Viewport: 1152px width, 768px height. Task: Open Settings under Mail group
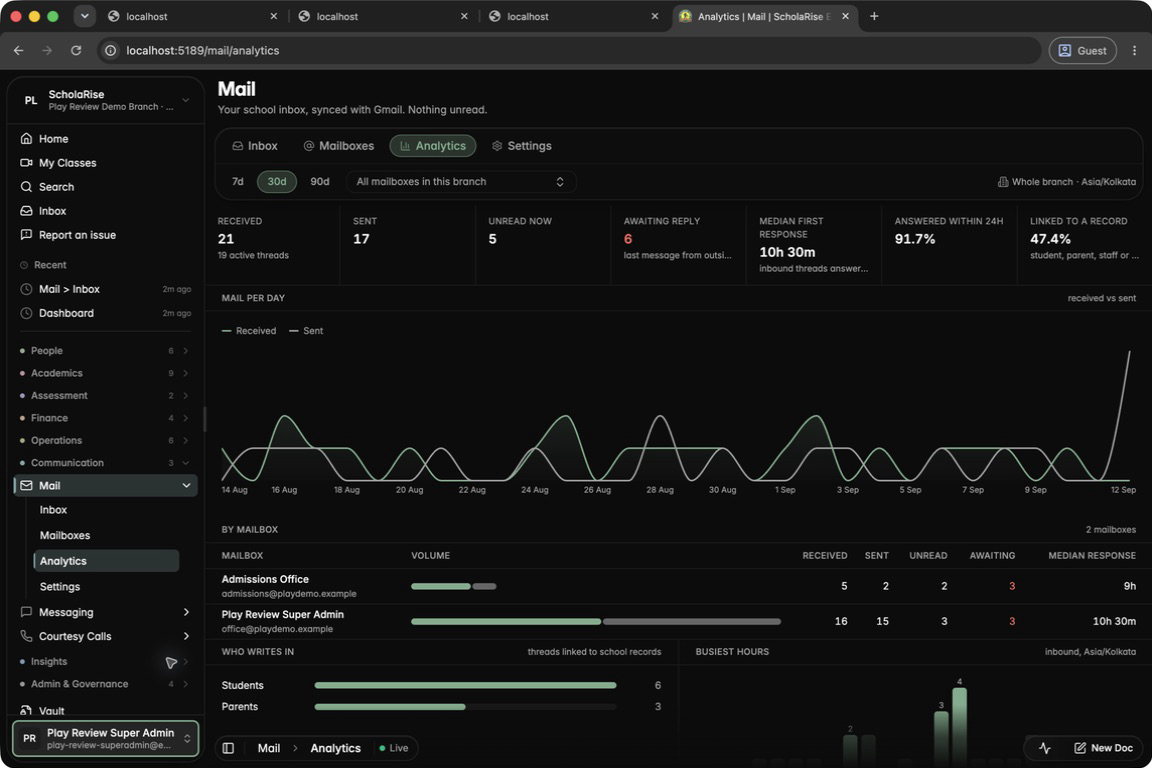[x=60, y=586]
